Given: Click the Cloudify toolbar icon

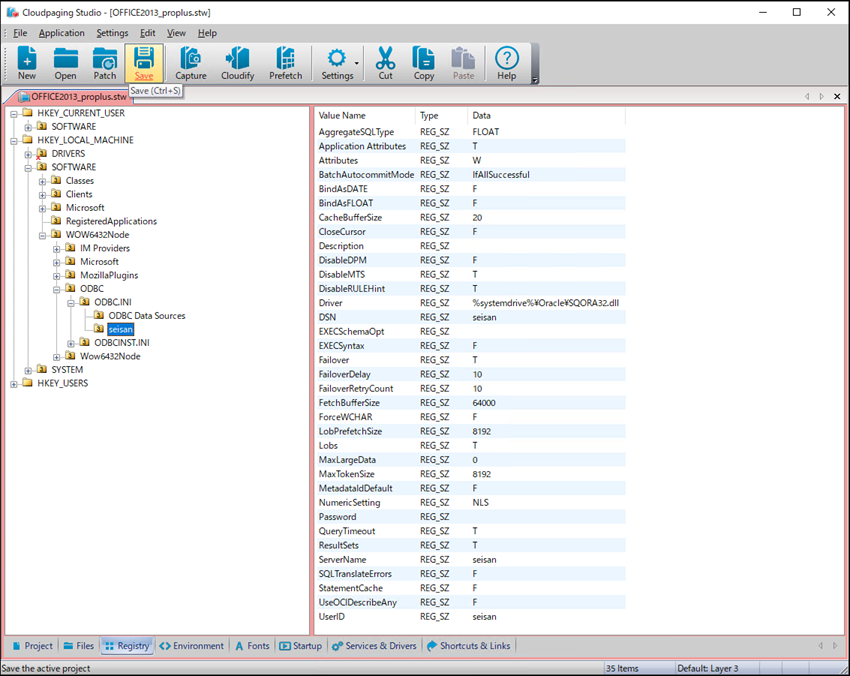Looking at the screenshot, I should point(238,62).
